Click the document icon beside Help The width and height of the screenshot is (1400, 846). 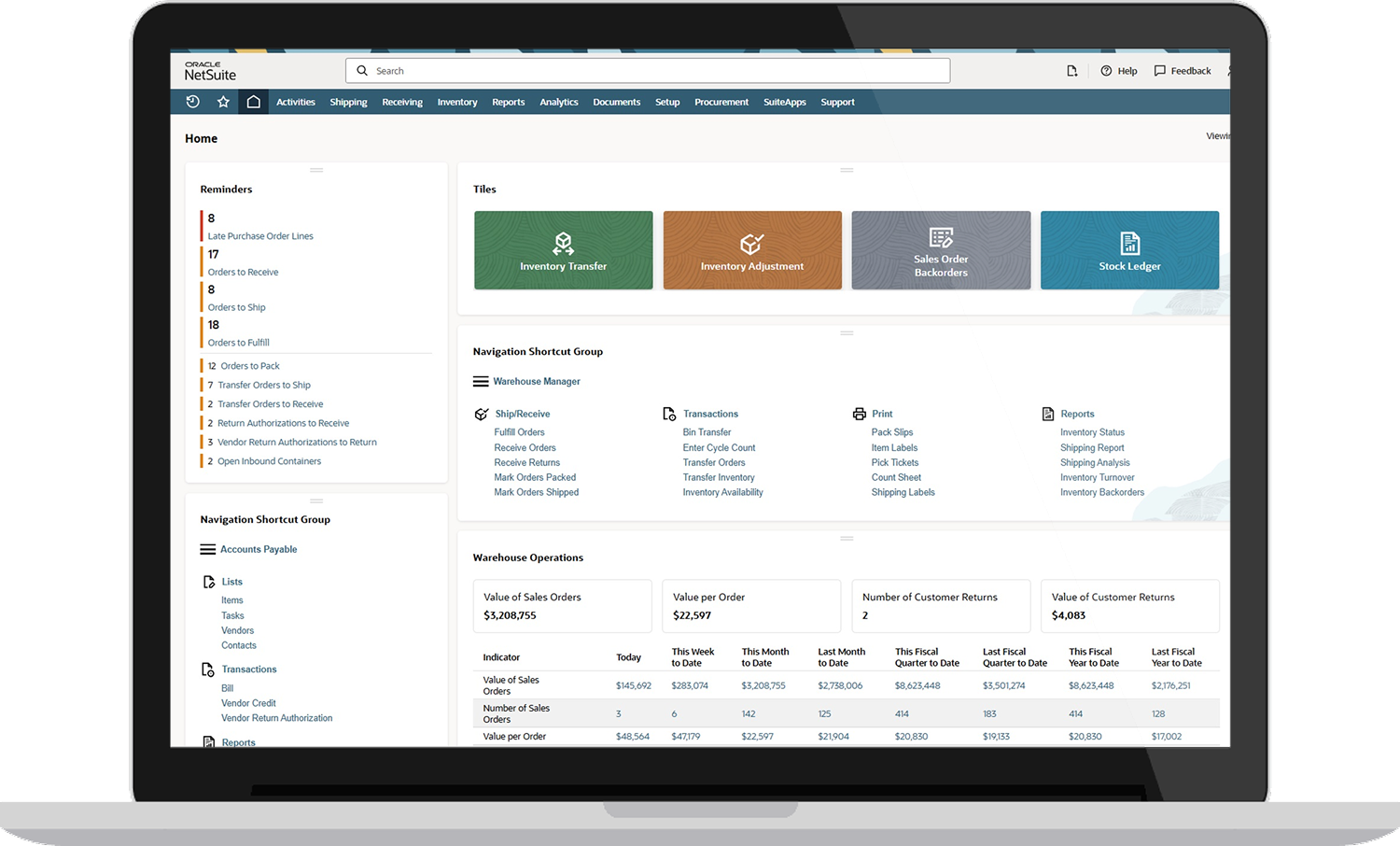pyautogui.click(x=1072, y=71)
